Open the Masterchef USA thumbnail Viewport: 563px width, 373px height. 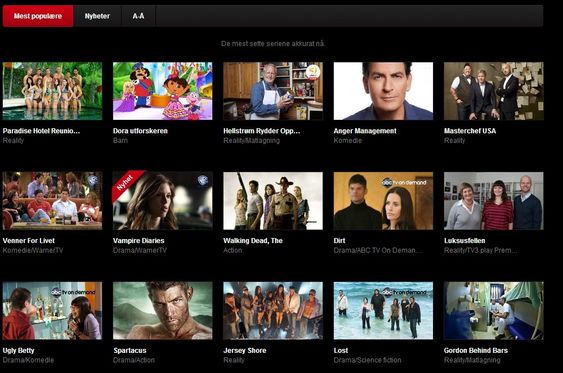click(x=494, y=91)
